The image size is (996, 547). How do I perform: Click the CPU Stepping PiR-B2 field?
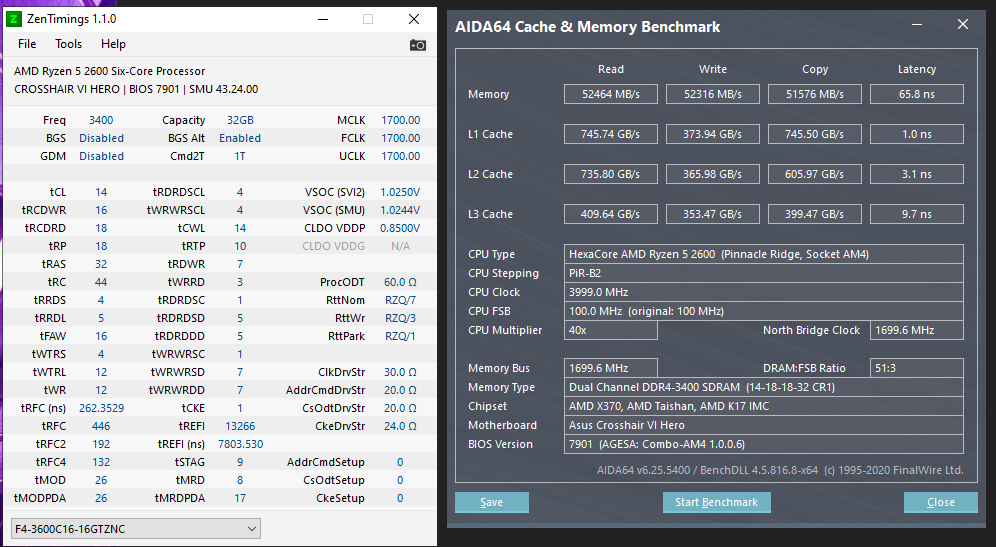(764, 273)
